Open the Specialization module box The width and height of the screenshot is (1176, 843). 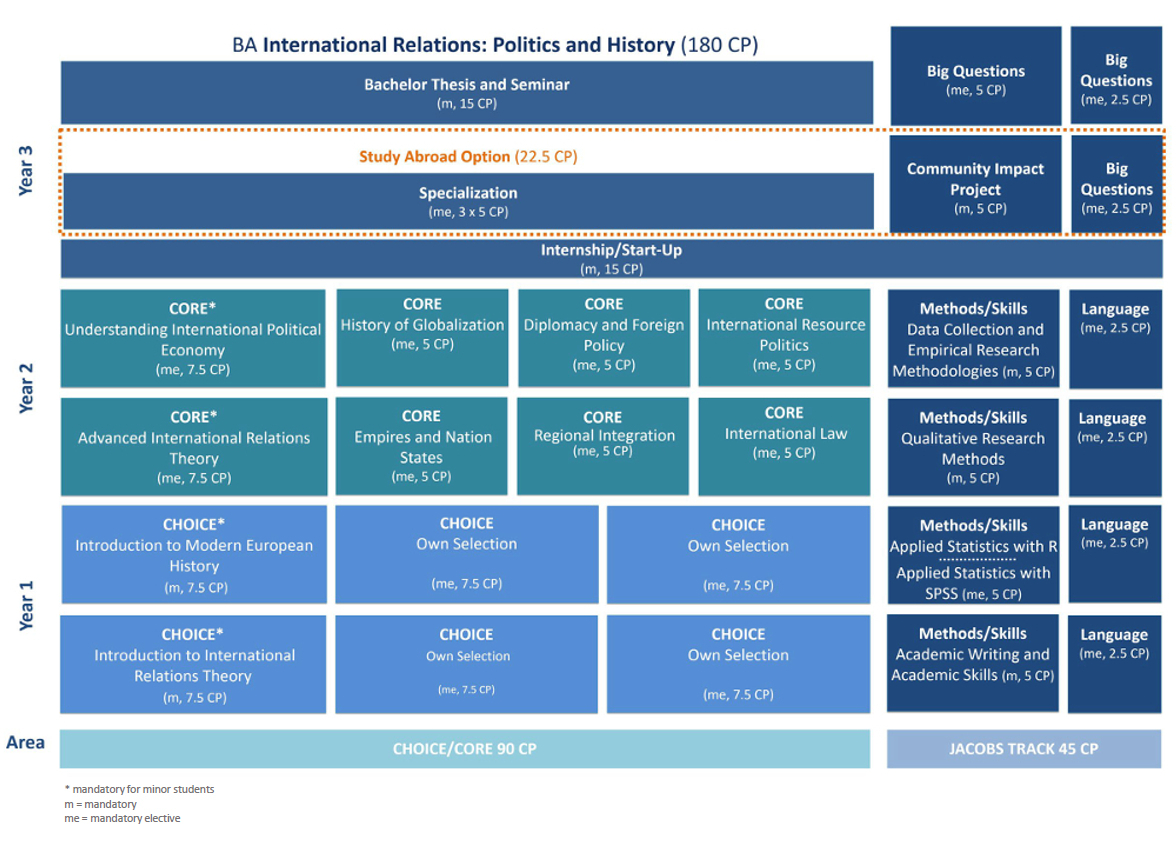click(467, 201)
